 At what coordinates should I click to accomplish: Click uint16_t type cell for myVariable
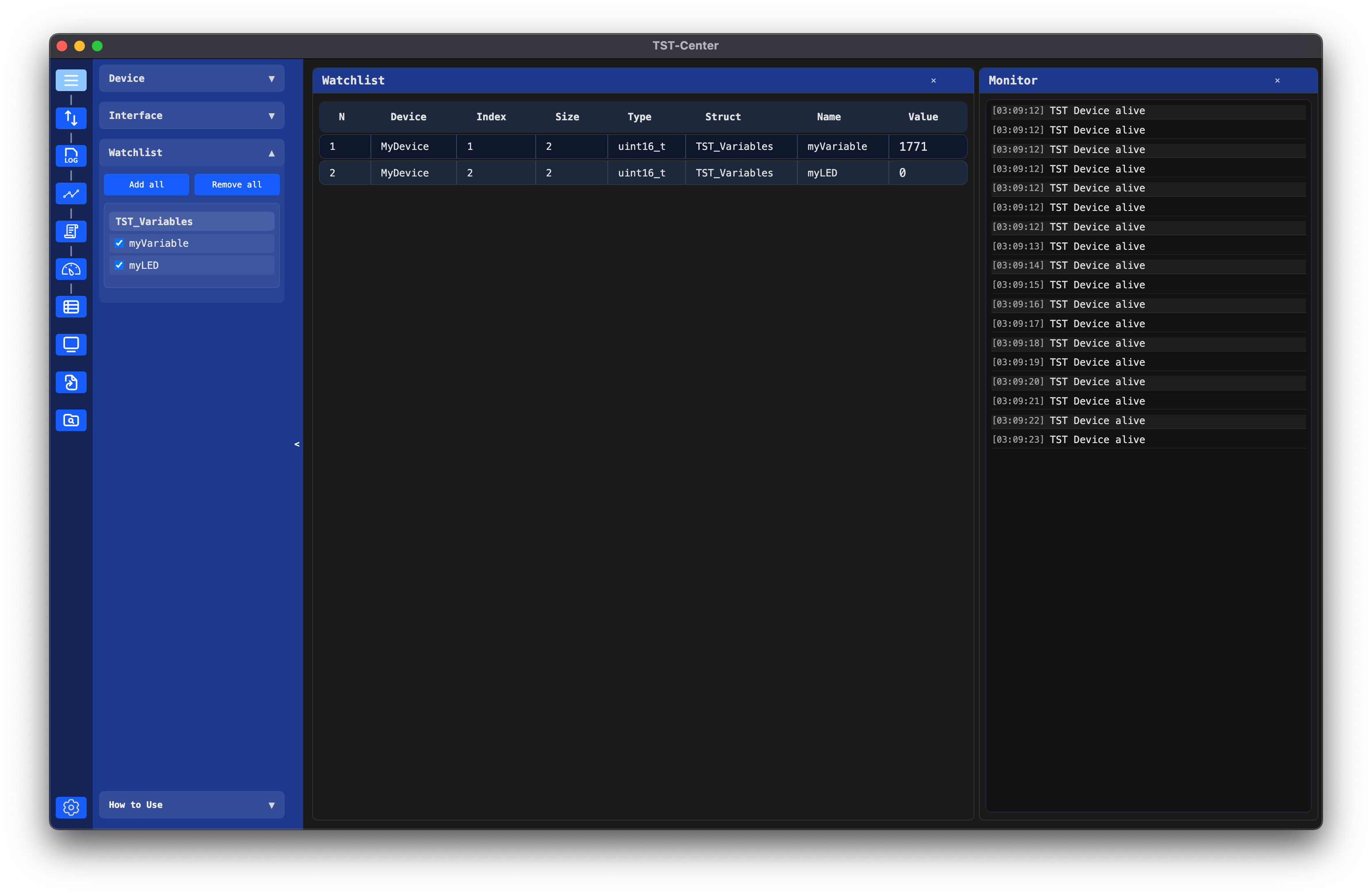646,146
